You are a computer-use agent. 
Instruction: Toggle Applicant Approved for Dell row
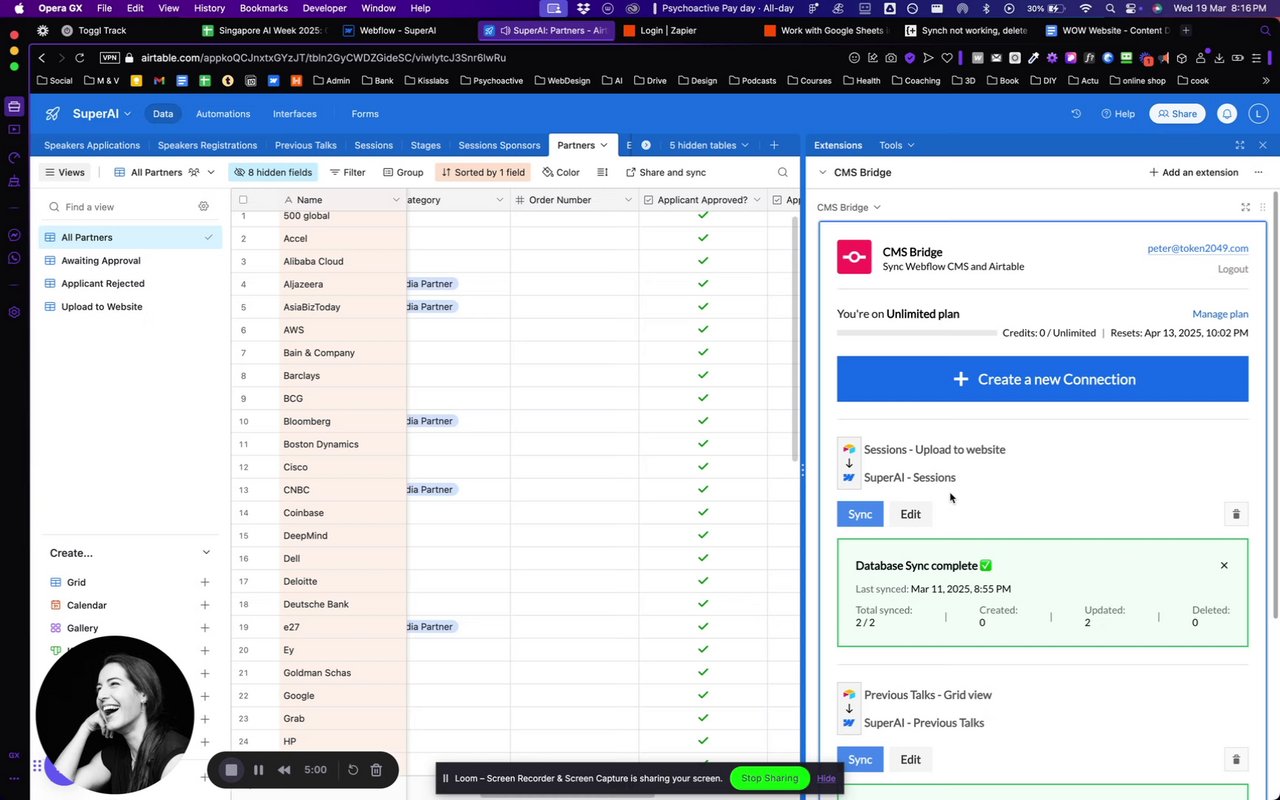(703, 558)
